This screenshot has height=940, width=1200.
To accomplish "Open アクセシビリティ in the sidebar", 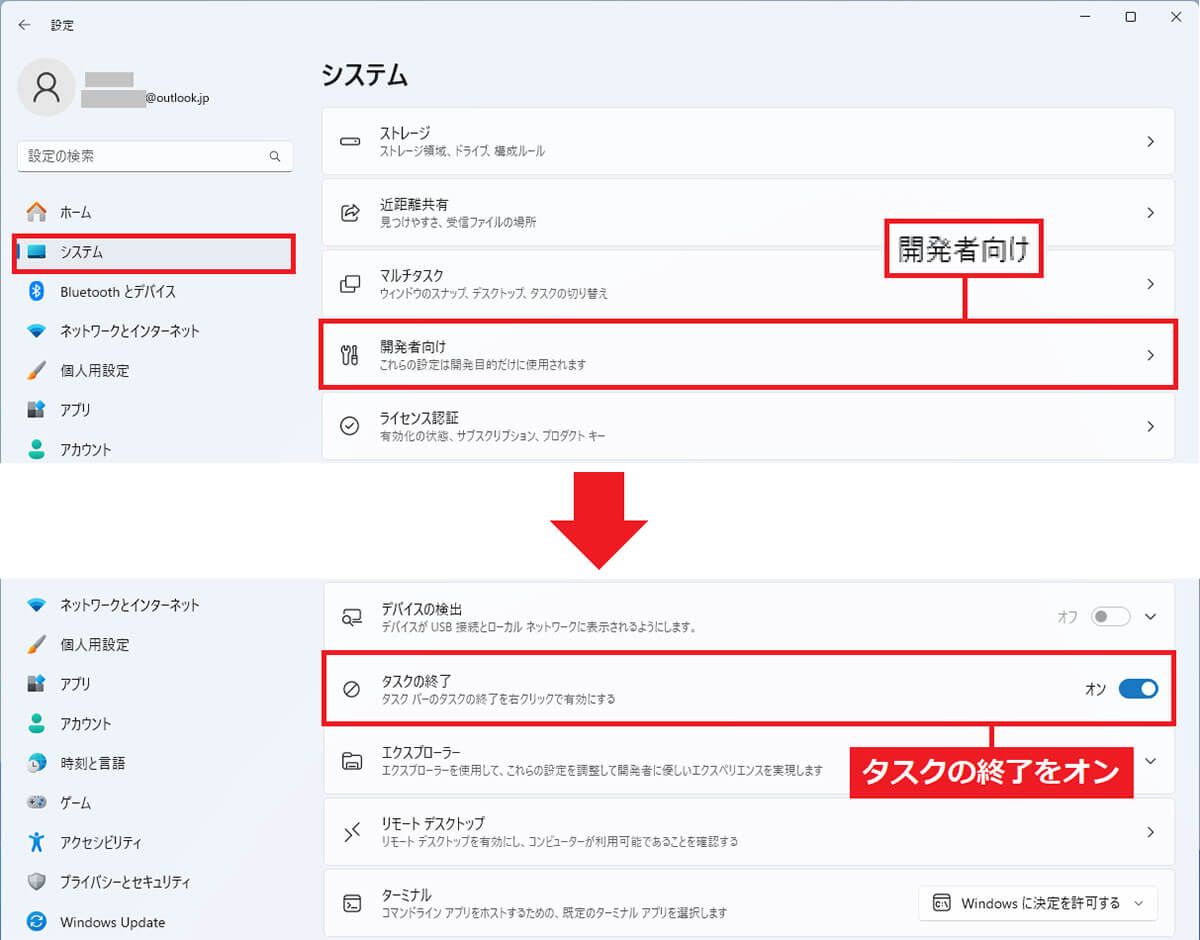I will click(155, 842).
